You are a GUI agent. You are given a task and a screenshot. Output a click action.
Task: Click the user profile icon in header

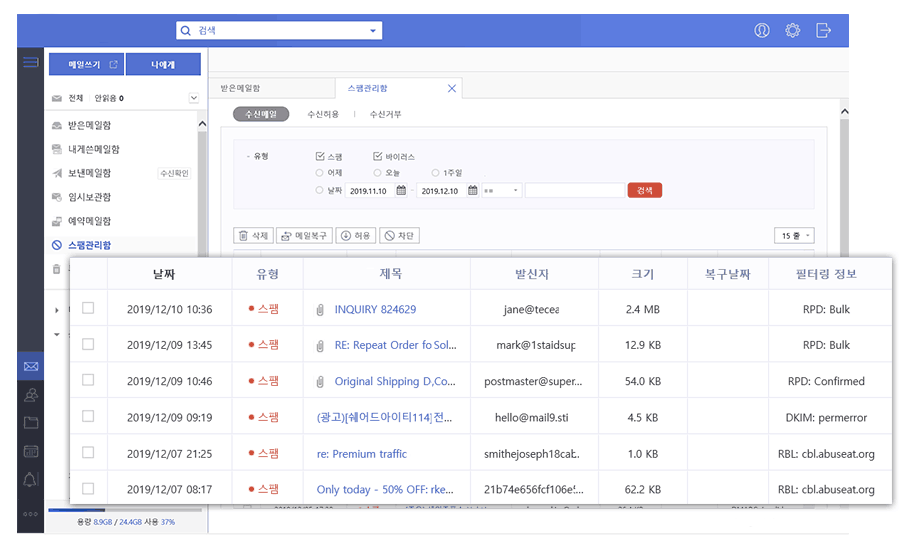point(762,30)
